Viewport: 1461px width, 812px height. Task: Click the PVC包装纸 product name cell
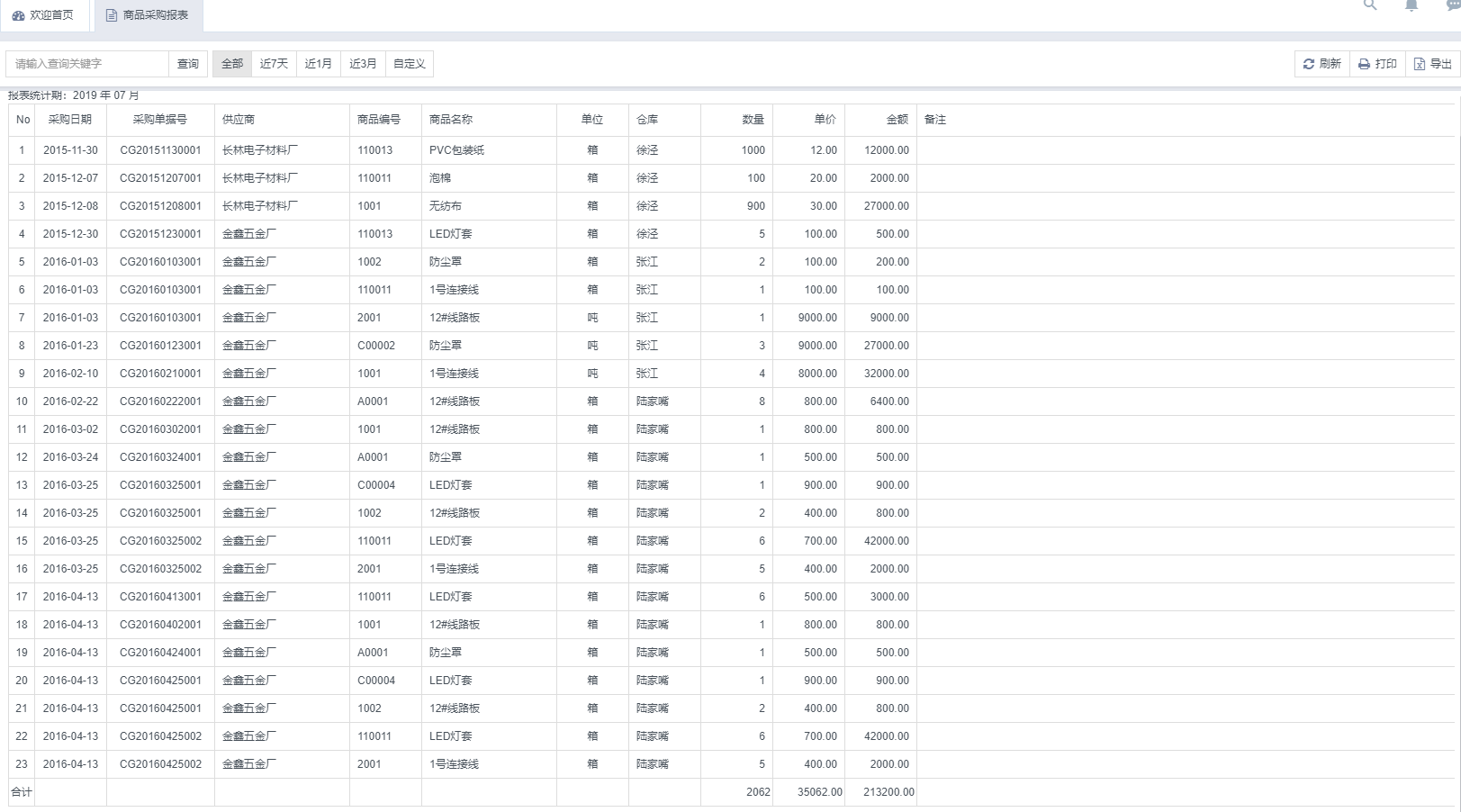(456, 150)
